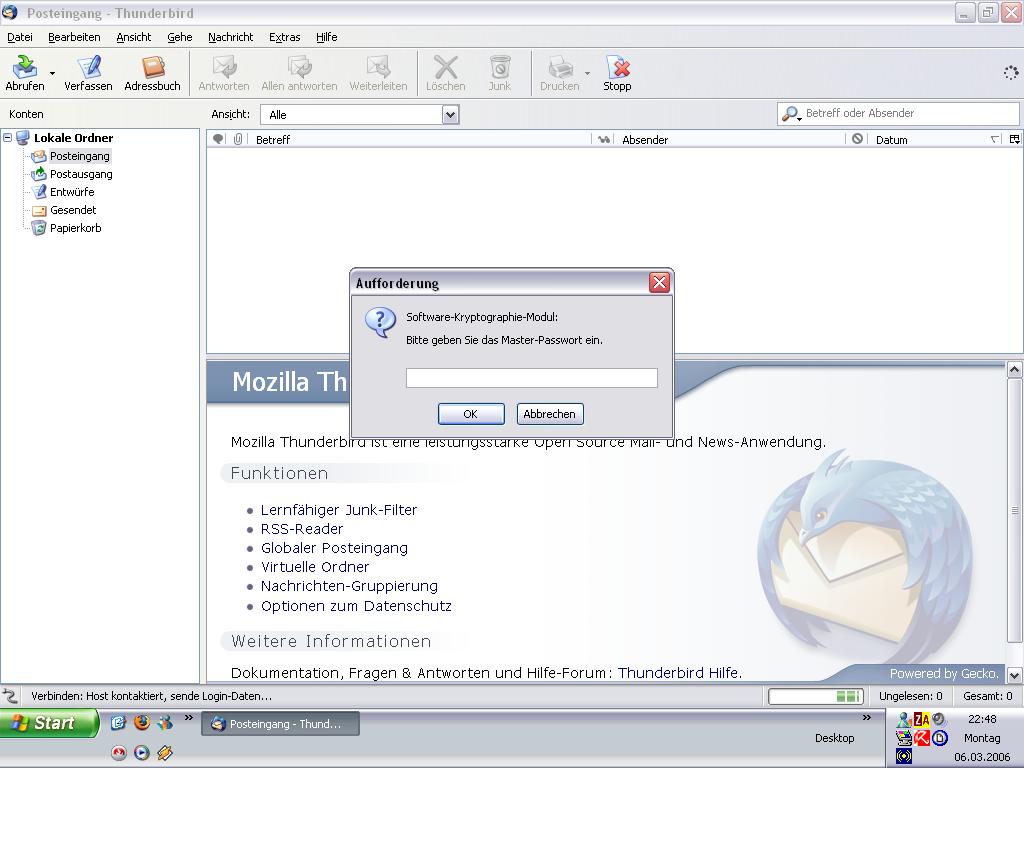Open the Abrufen dropdown arrow
Viewport: 1024px width, 849px height.
[52, 74]
